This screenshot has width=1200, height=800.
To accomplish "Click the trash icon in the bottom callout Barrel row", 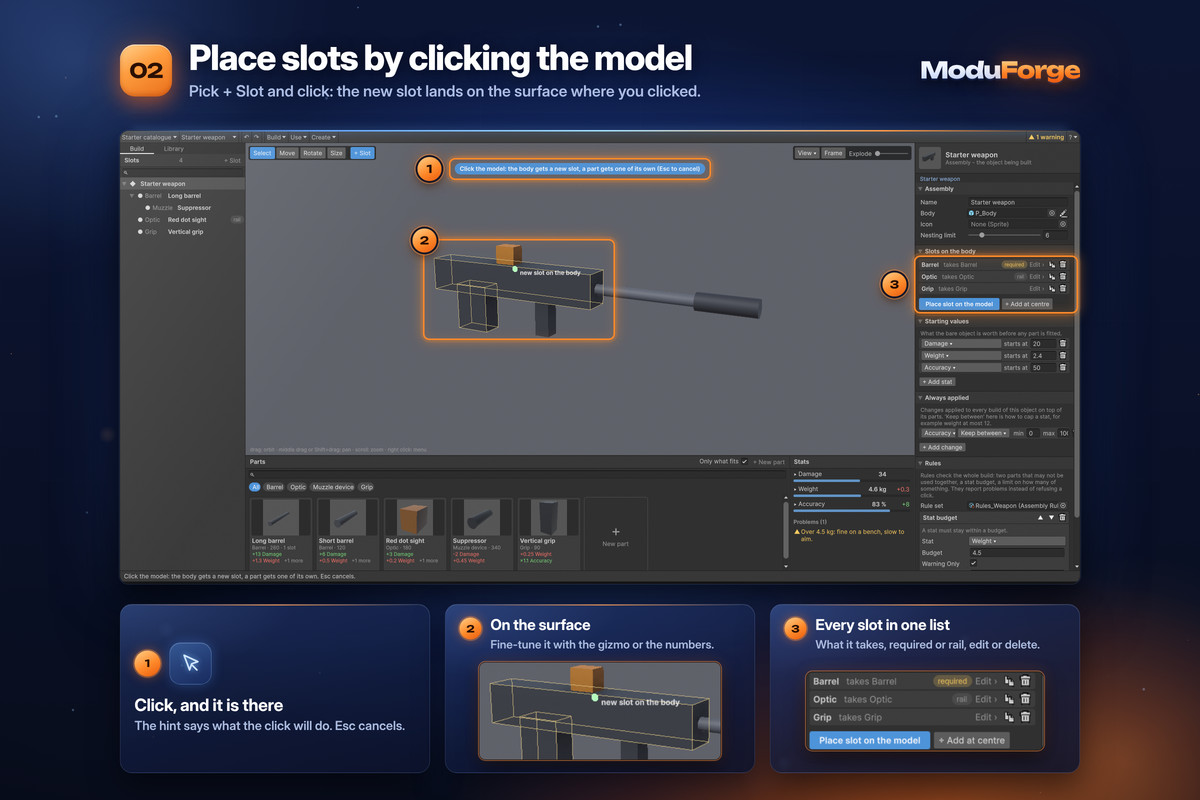I will (x=1025, y=681).
